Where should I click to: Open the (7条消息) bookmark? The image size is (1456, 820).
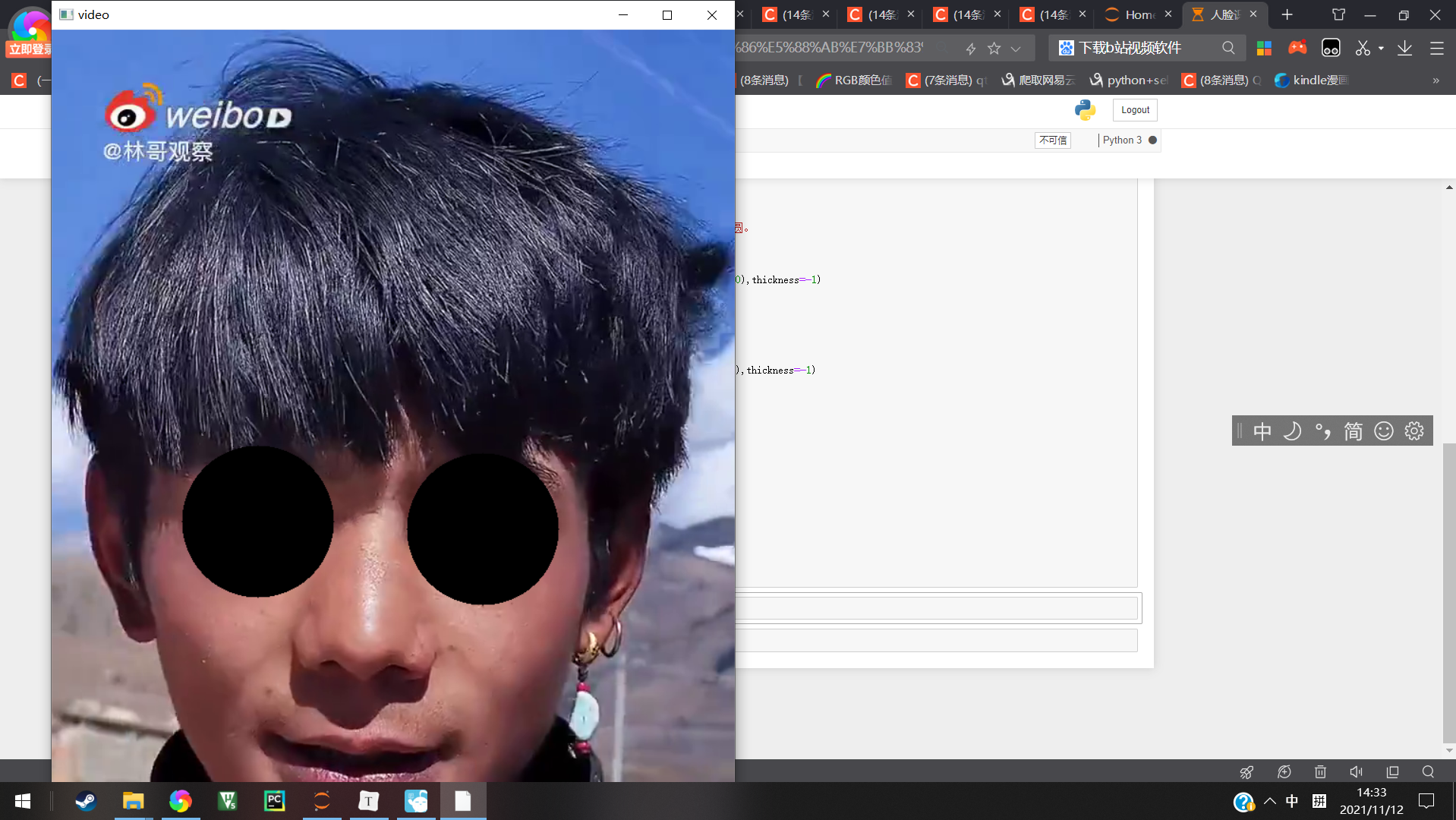click(x=947, y=80)
